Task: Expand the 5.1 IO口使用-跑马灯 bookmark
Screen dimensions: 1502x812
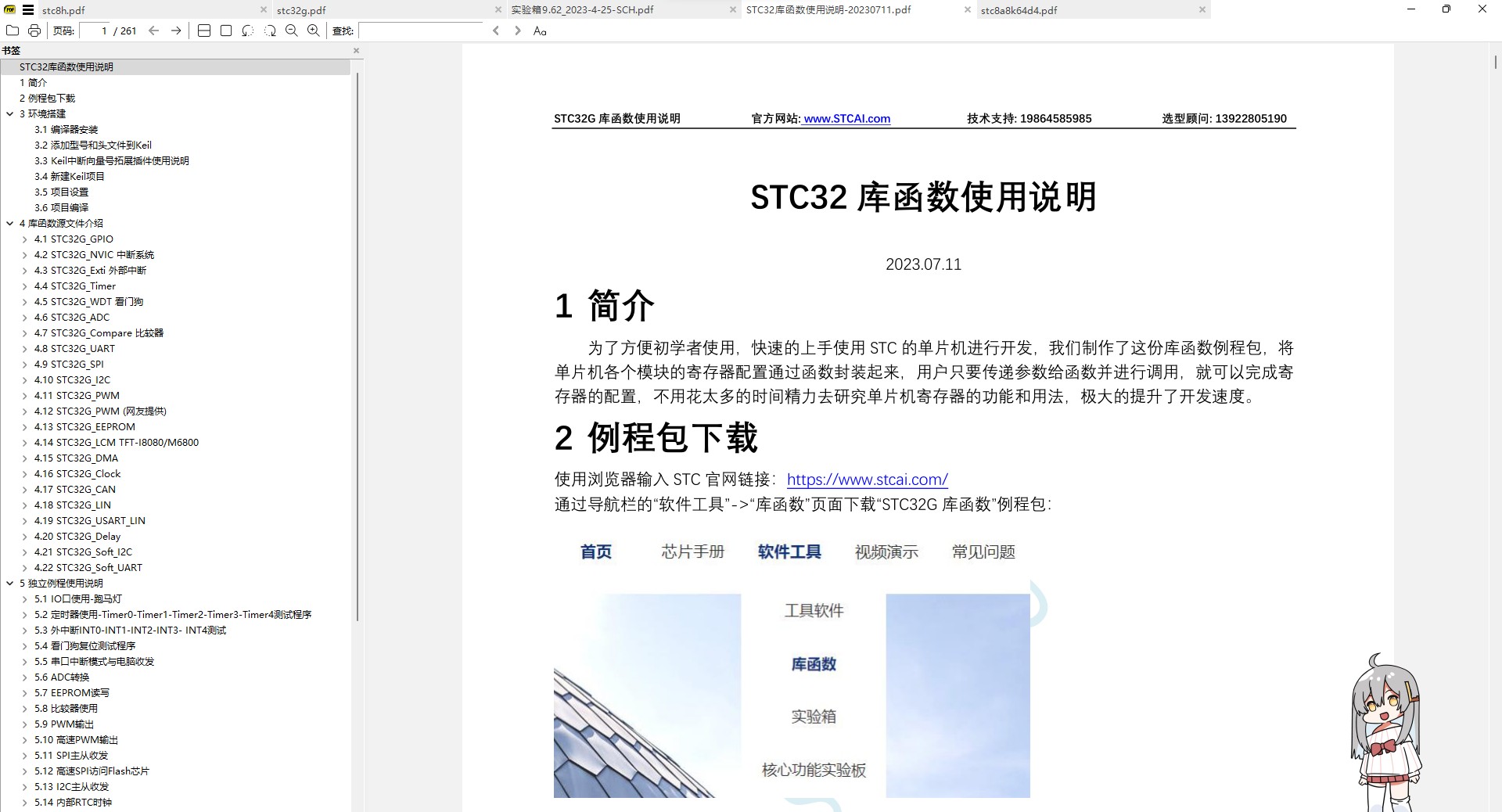Action: tap(25, 599)
